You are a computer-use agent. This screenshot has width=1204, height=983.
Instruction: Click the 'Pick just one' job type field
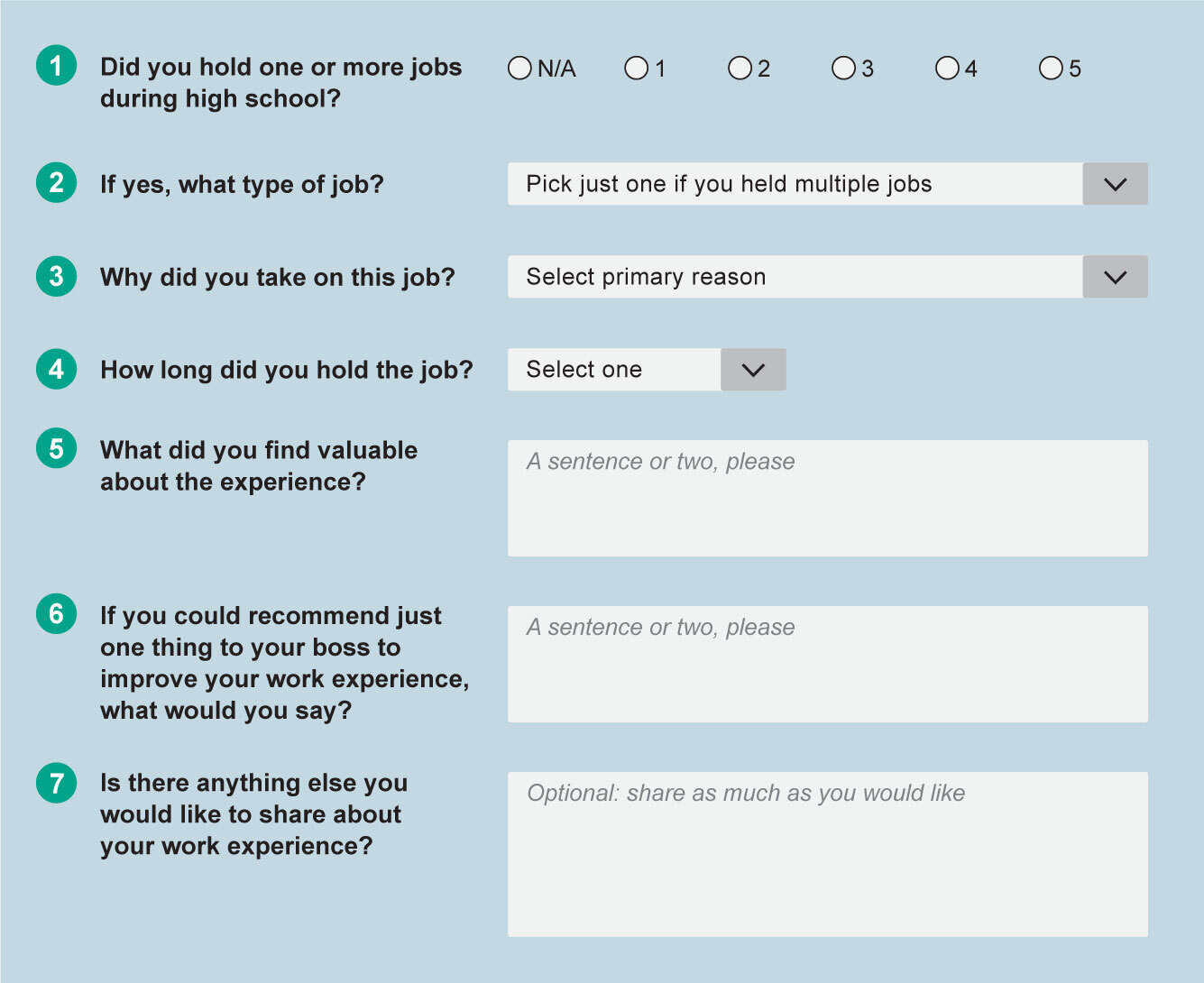(795, 184)
